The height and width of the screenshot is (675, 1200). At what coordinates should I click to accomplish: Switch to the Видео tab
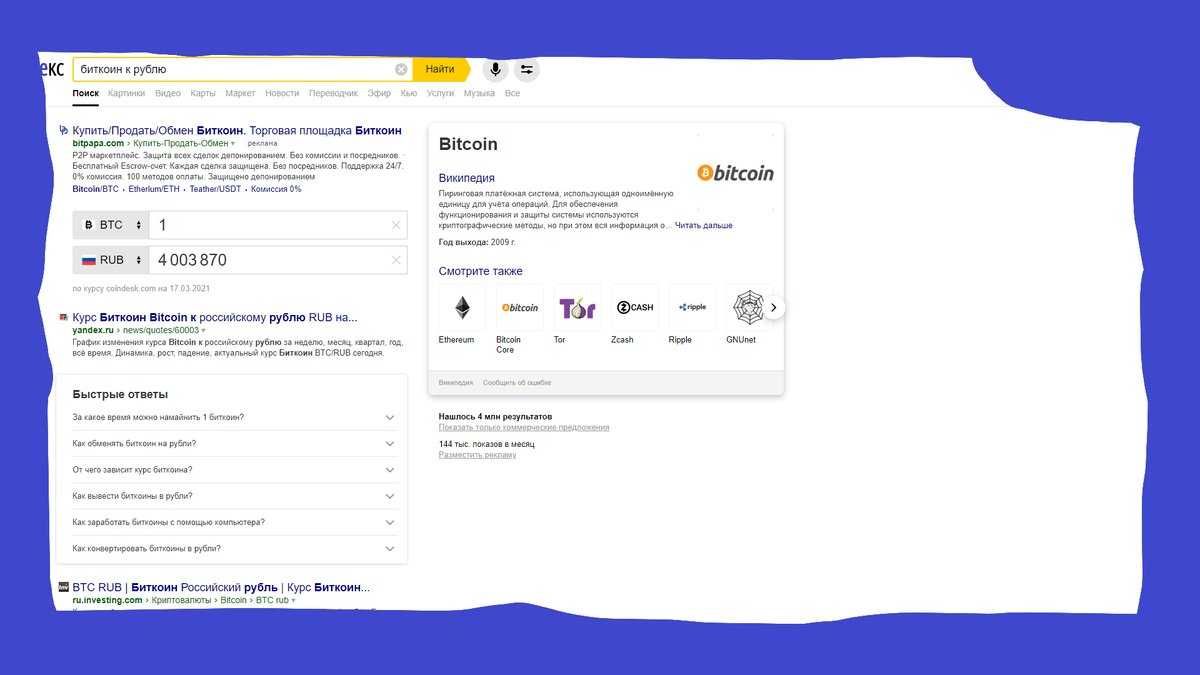[168, 93]
